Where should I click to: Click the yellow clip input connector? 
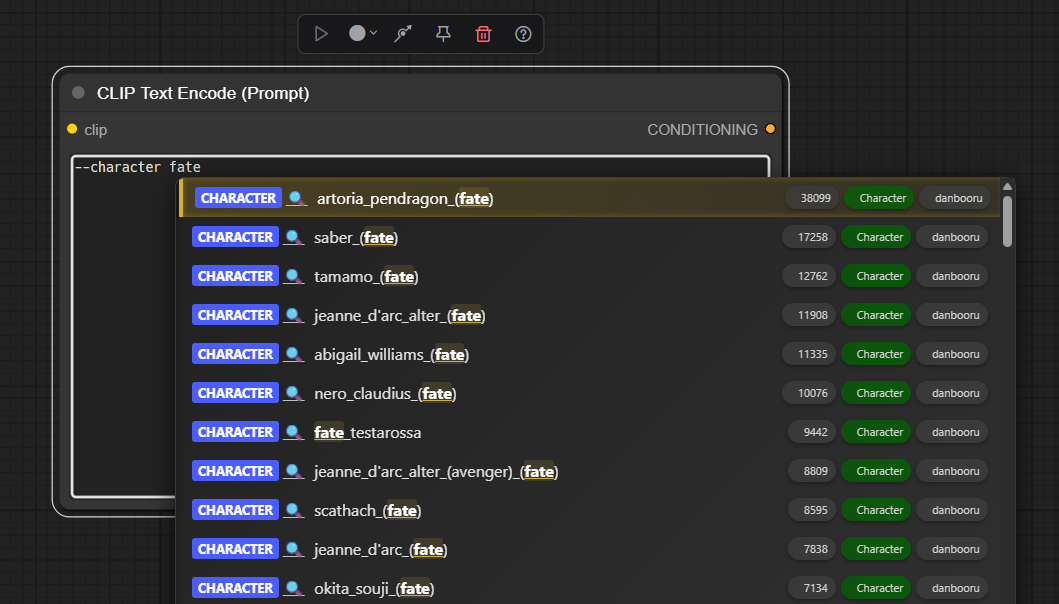(x=72, y=129)
